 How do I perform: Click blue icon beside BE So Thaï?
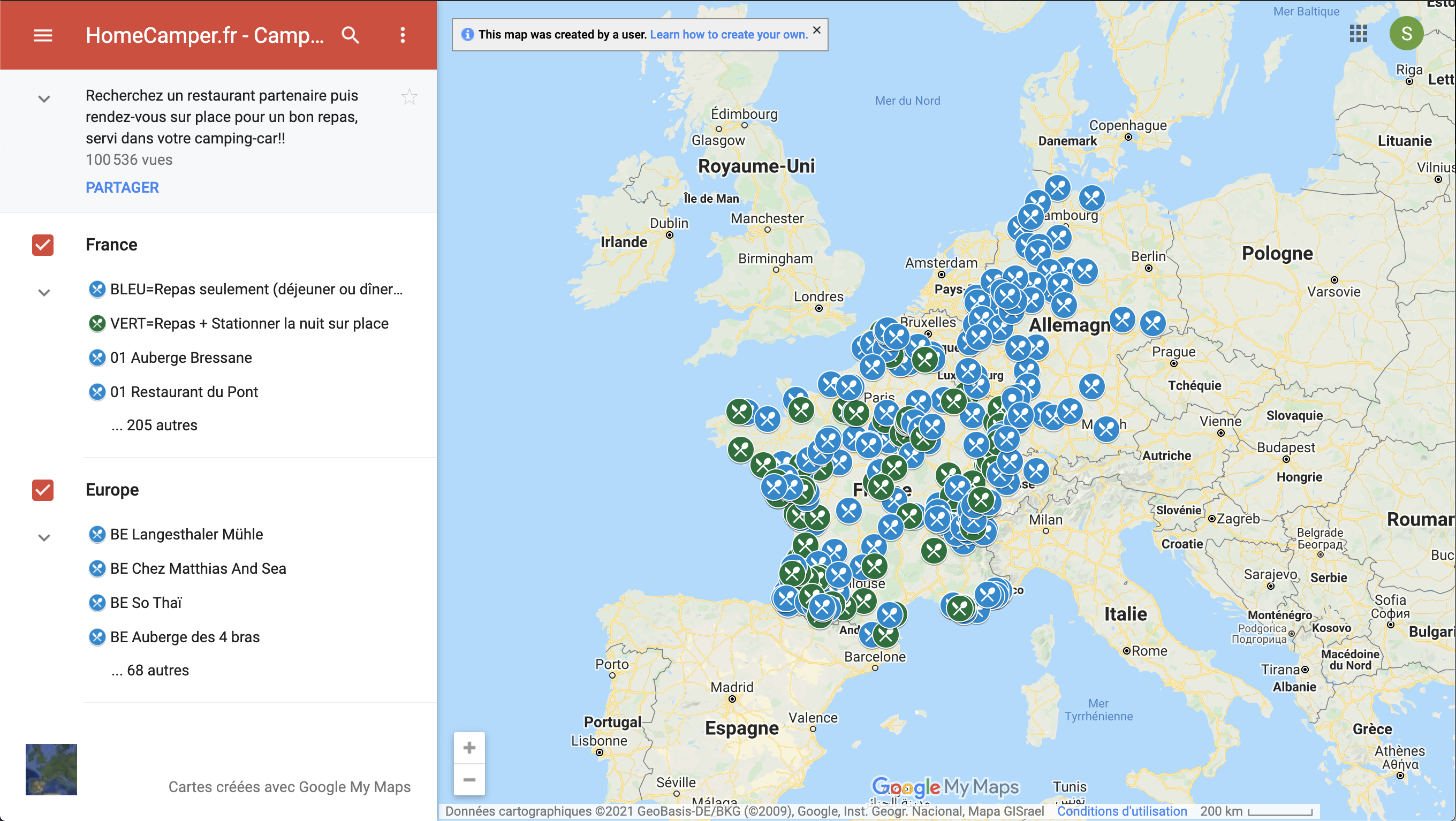pos(97,602)
